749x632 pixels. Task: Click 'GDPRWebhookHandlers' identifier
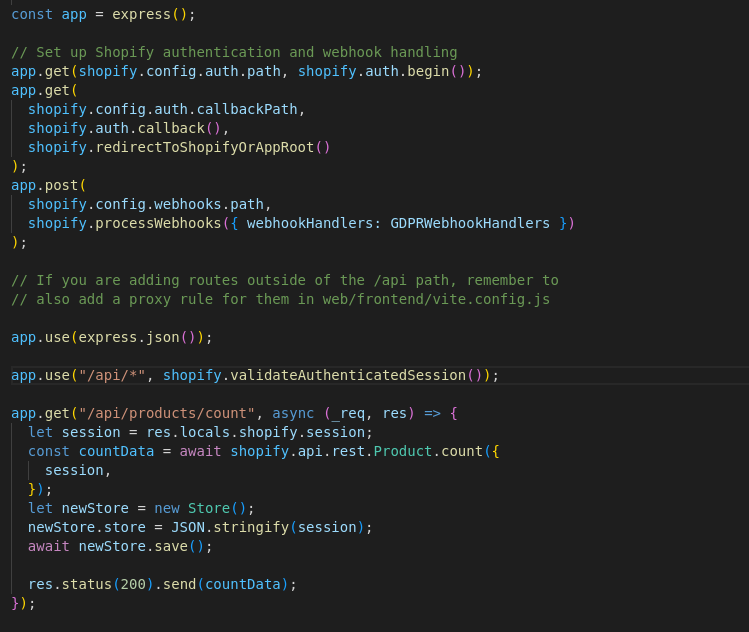470,223
